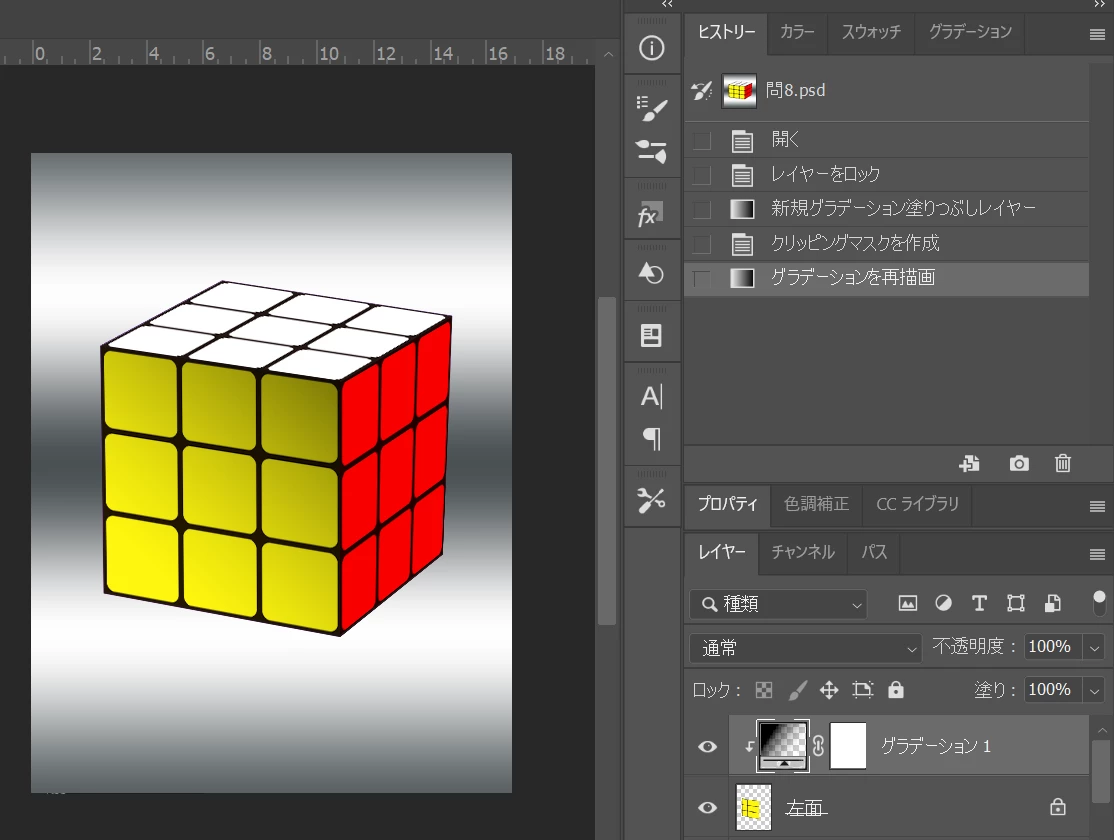Viewport: 1114px width, 840px height.
Task: Switch to the カラー tab
Action: 797,32
